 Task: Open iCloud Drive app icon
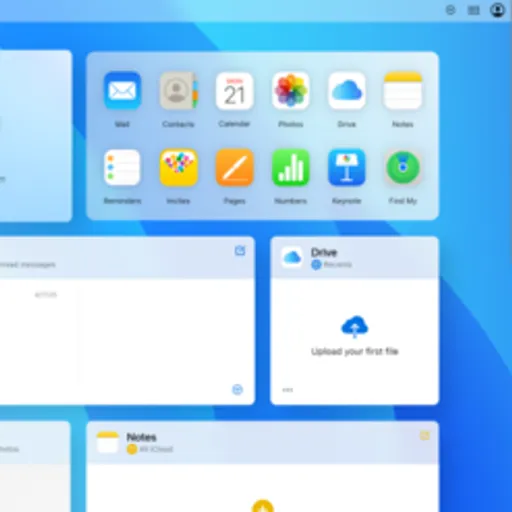tap(347, 91)
